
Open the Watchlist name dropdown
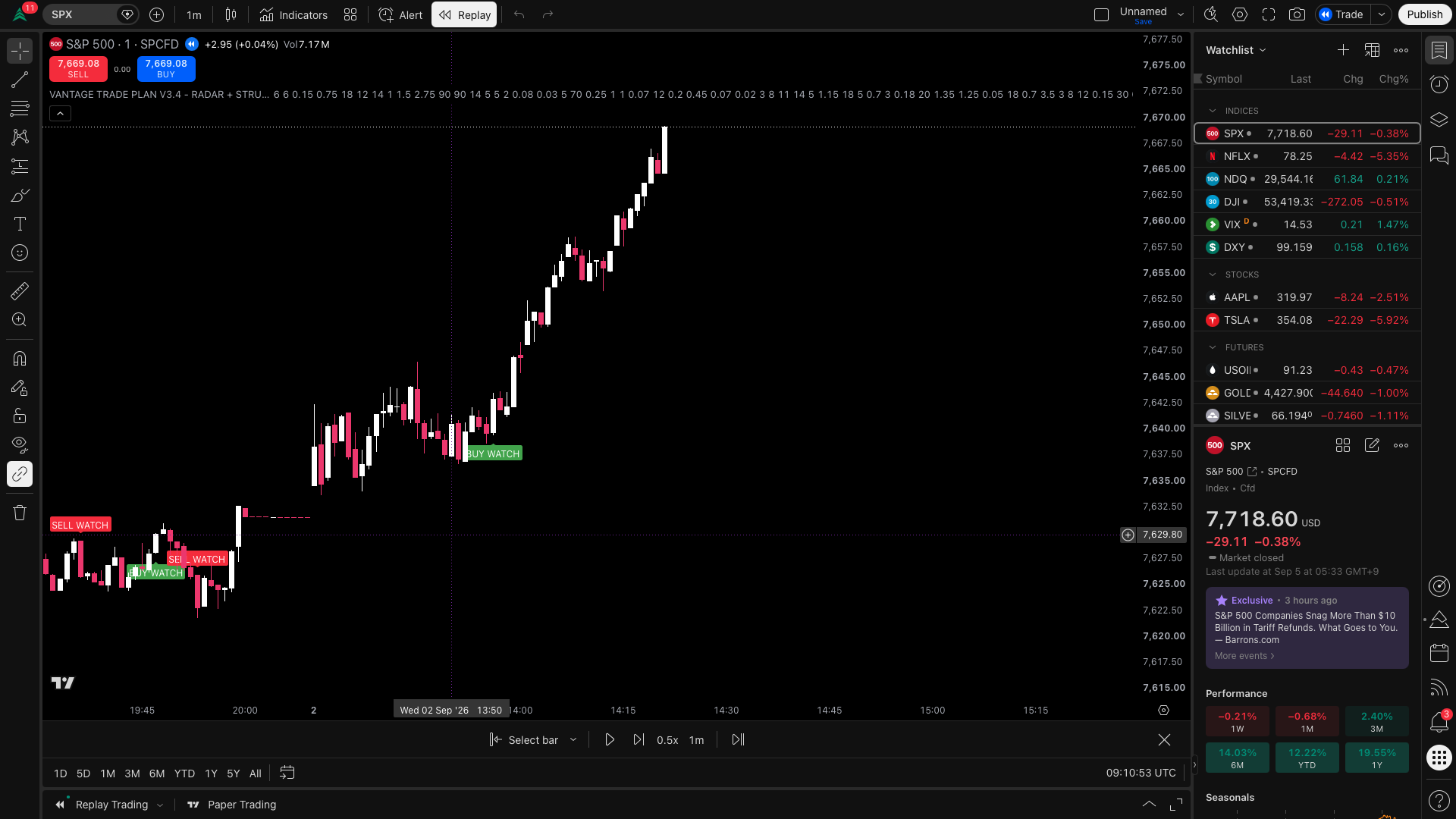point(1236,50)
